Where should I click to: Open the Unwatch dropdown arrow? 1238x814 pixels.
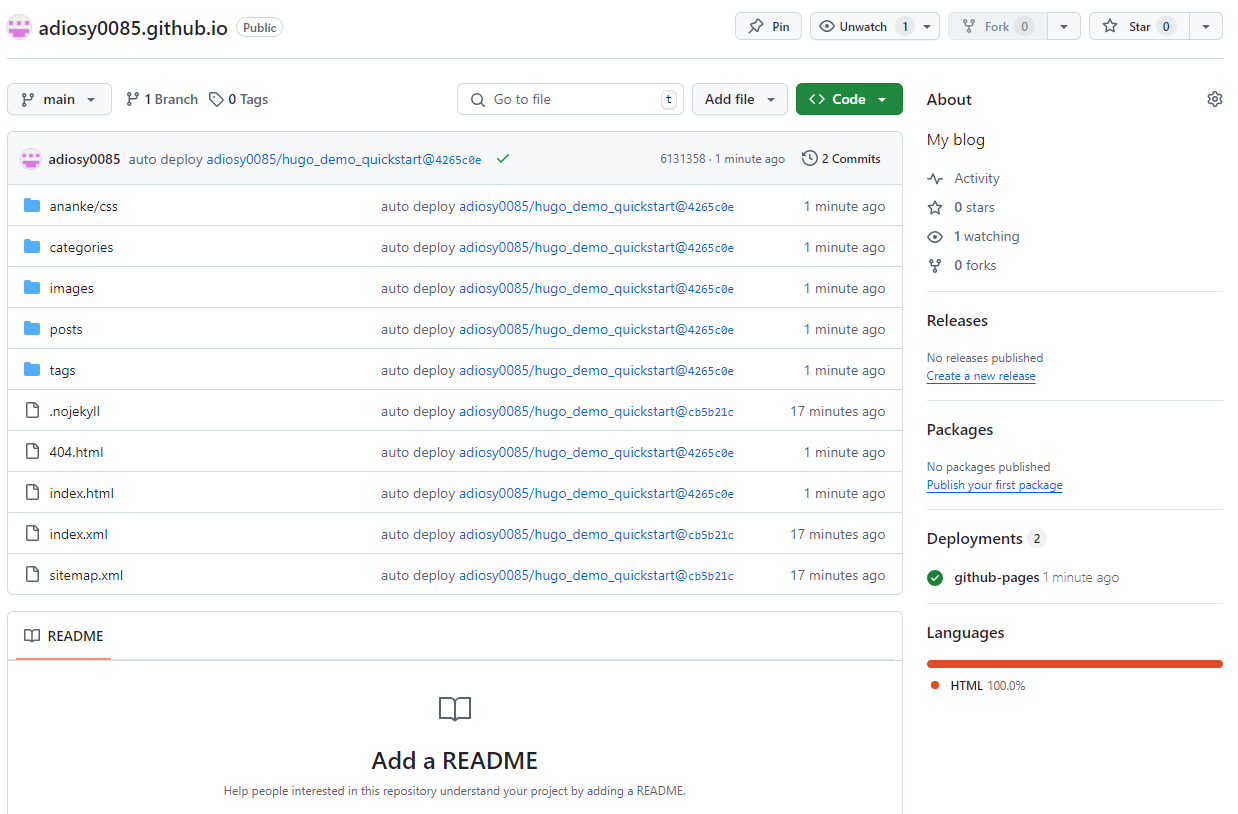point(927,27)
